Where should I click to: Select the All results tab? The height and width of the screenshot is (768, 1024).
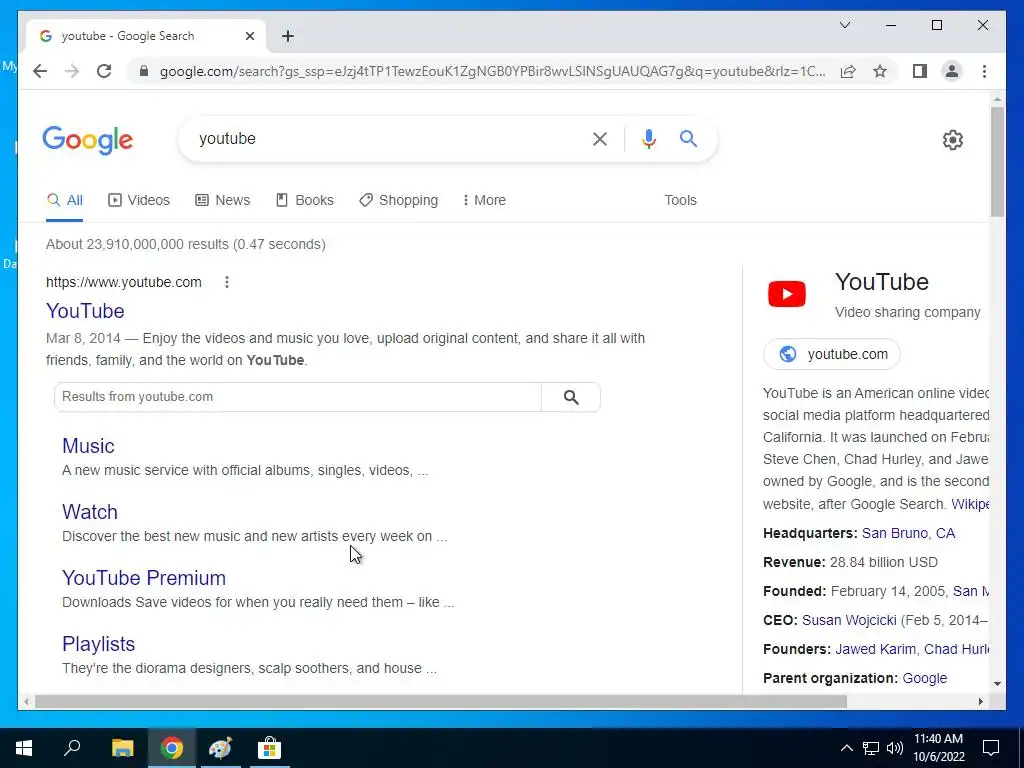tap(65, 200)
